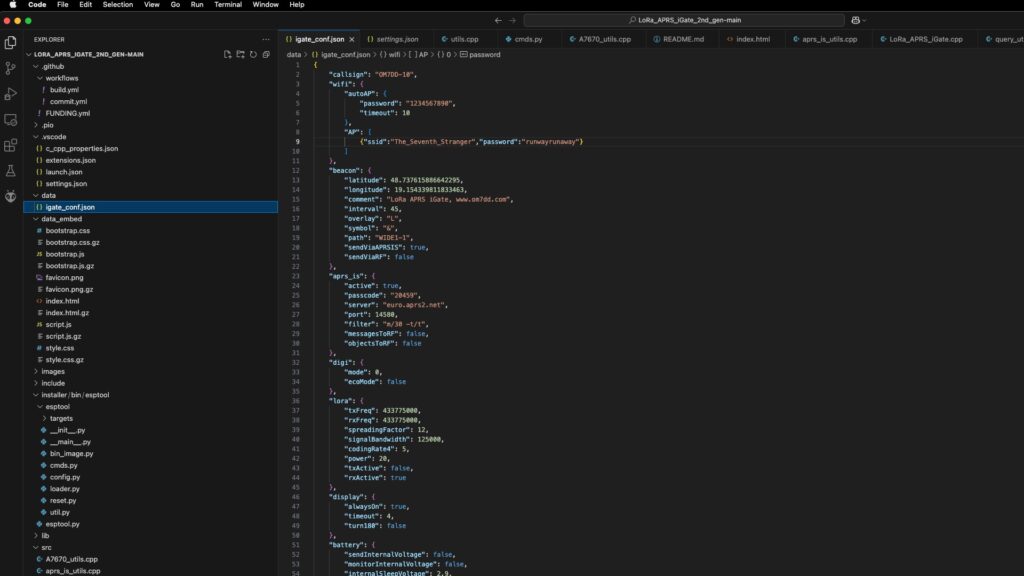Open the Testing flask icon view
1024x576 pixels.
click(11, 171)
